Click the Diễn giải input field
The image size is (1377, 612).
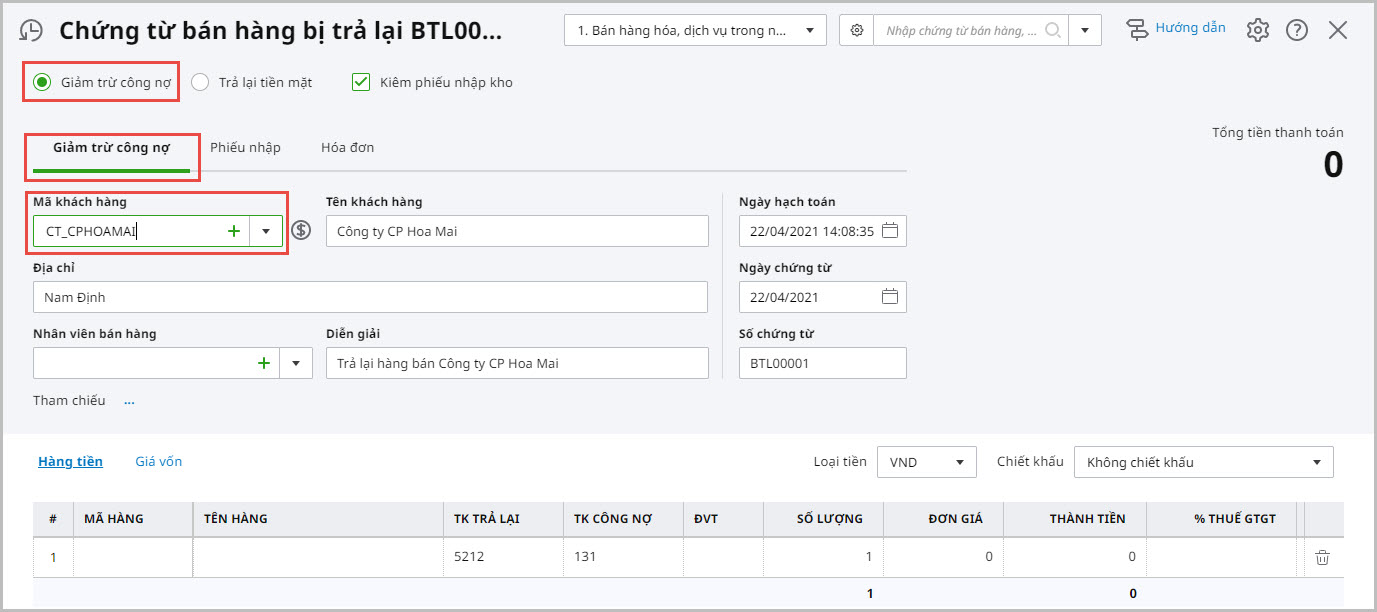click(516, 363)
